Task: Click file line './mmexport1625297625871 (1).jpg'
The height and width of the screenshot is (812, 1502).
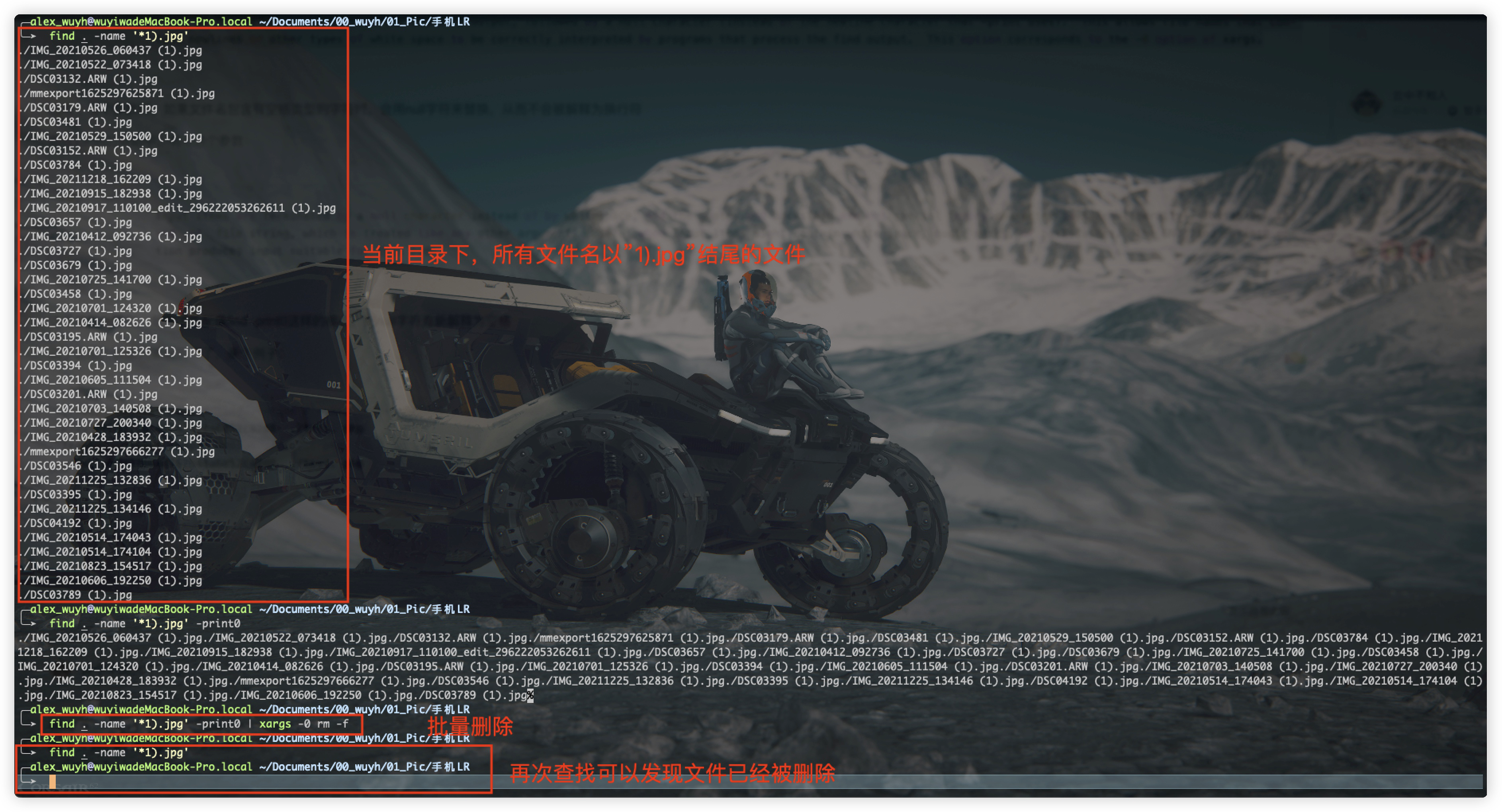Action: point(118,93)
